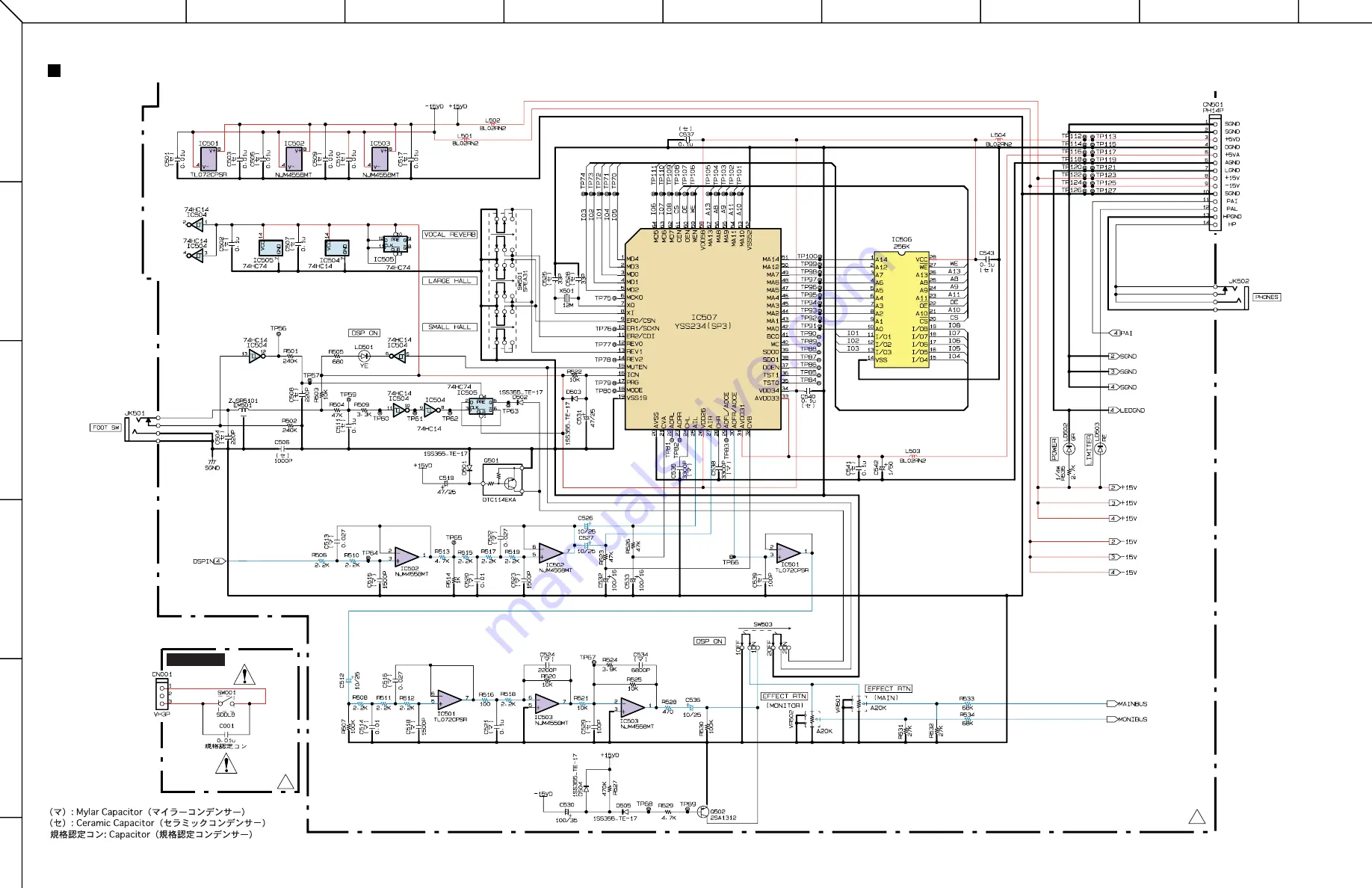Select the Ceramic Capacitor legend line
1372x888 pixels.
(x=158, y=823)
